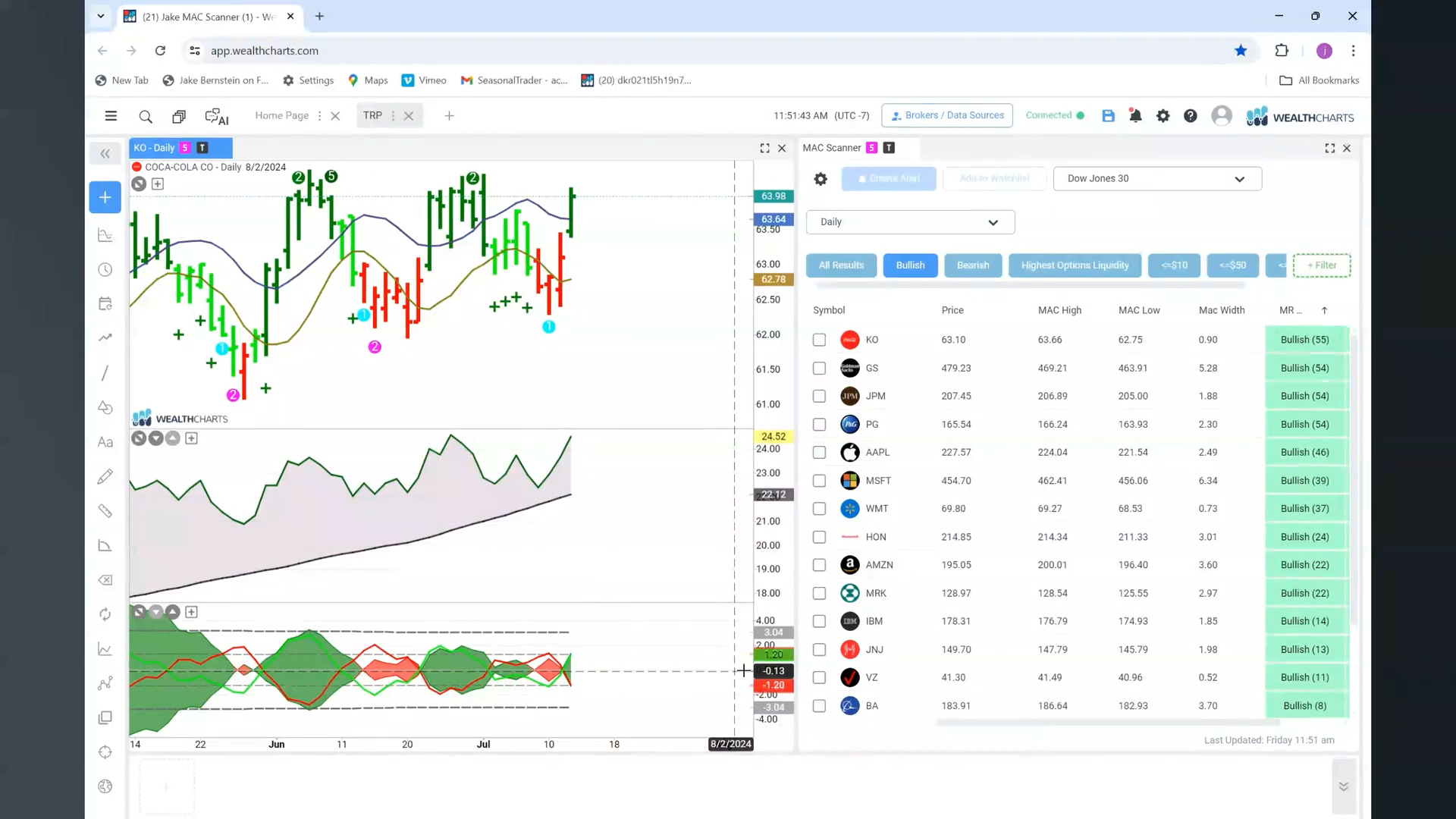Open the help question mark icon

click(1191, 116)
